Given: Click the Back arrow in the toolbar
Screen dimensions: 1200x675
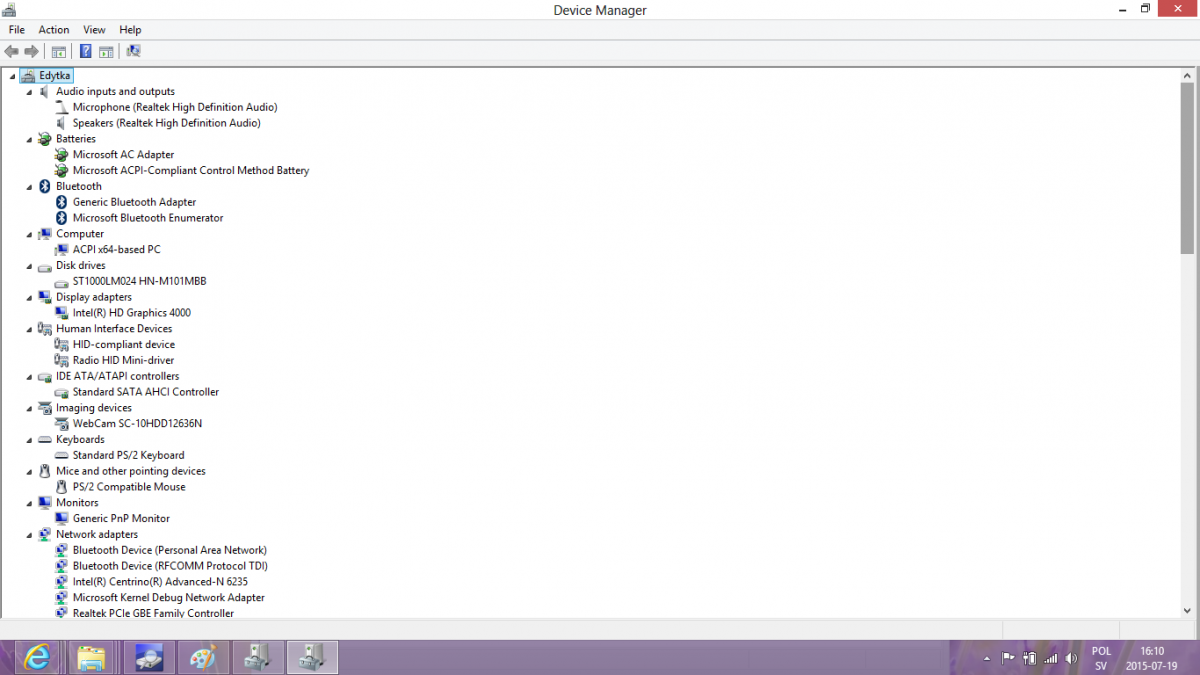Looking at the screenshot, I should click(x=12, y=51).
